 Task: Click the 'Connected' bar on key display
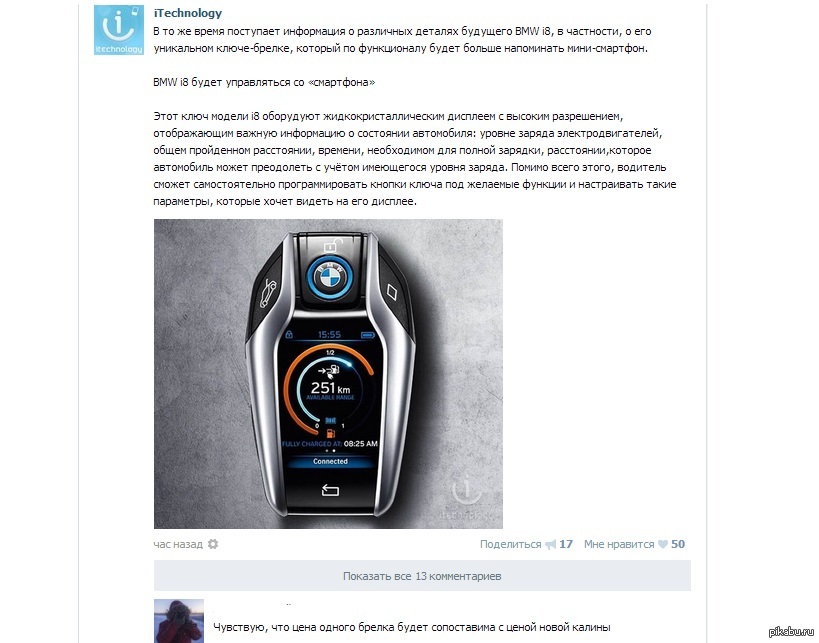coord(330,461)
